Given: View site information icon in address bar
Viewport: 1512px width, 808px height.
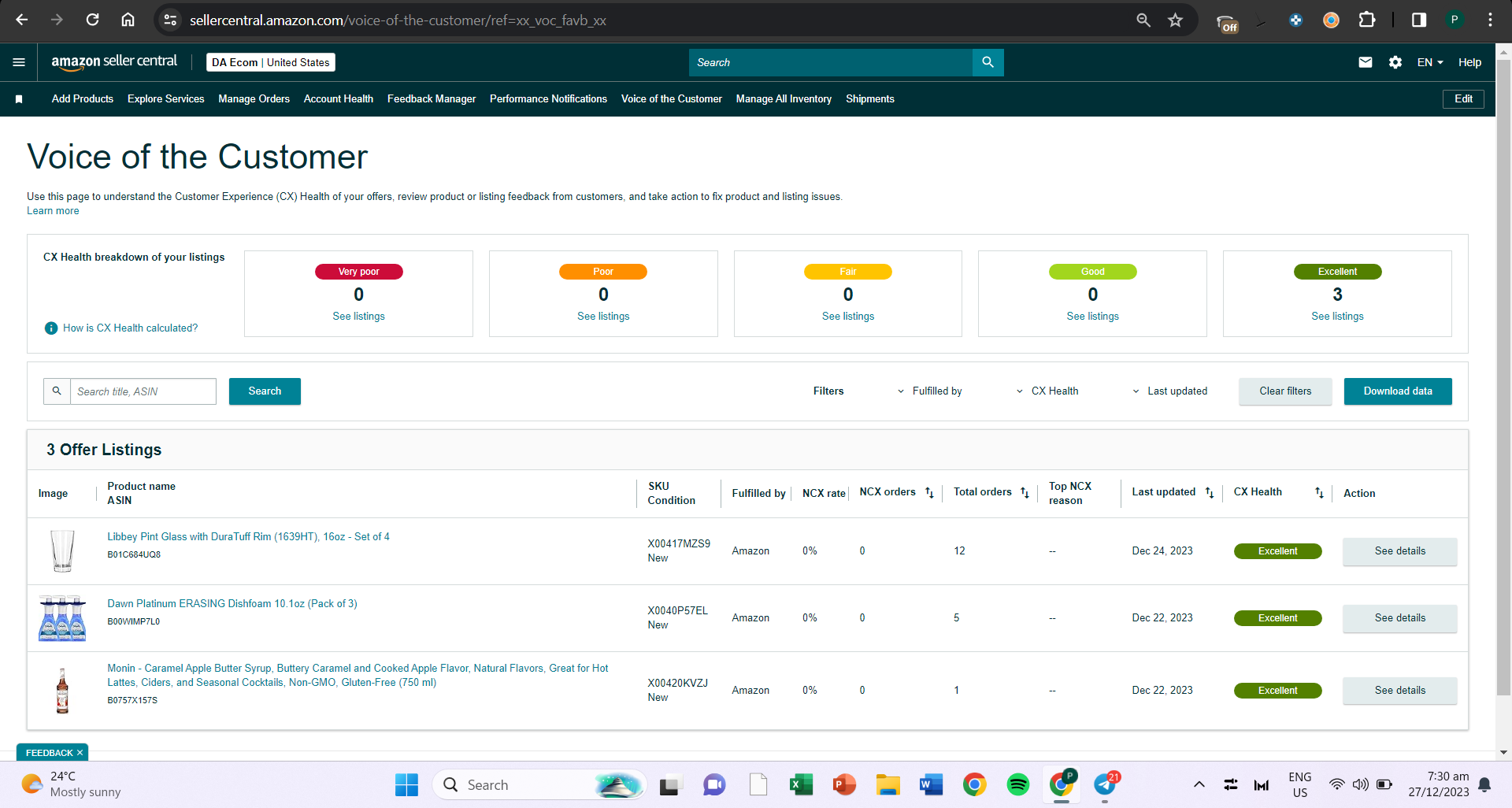Looking at the screenshot, I should click(x=170, y=20).
